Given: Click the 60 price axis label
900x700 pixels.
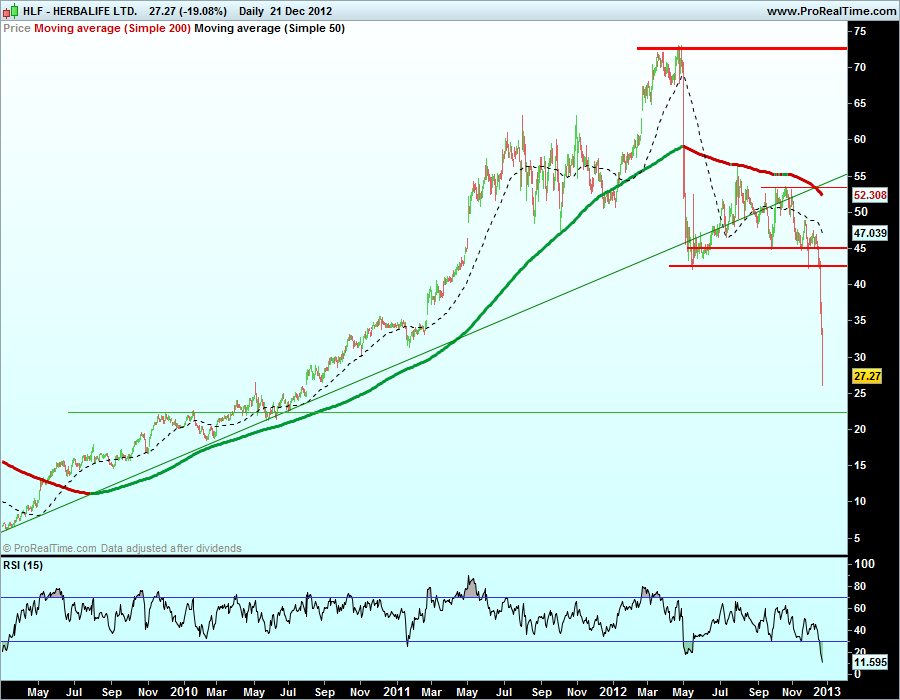Looking at the screenshot, I should (860, 139).
